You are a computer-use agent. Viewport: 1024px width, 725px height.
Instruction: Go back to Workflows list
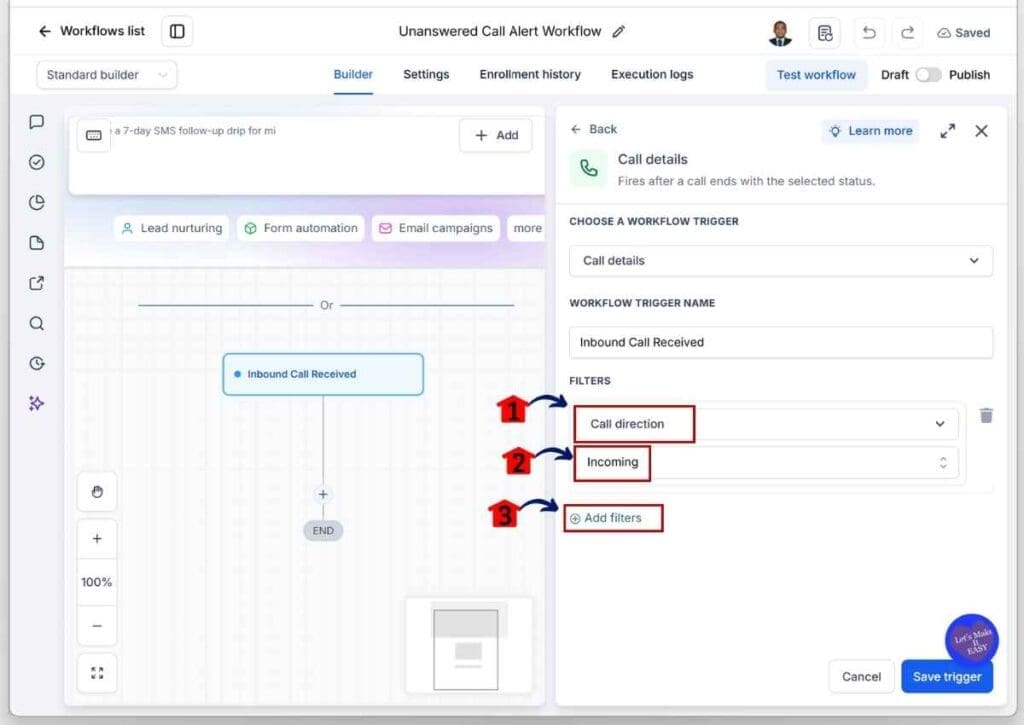coord(91,31)
